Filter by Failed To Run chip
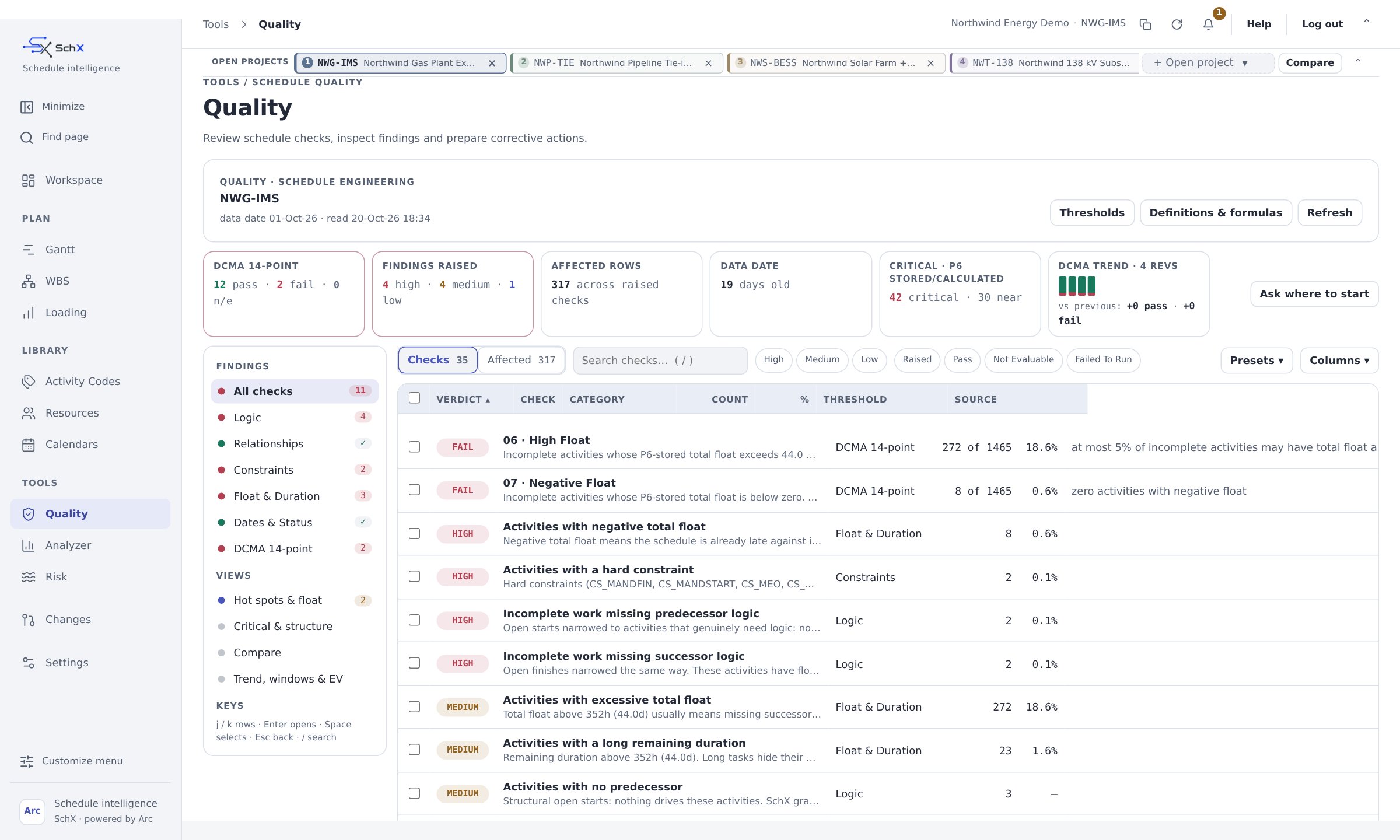Image resolution: width=1400 pixels, height=840 pixels. [x=1103, y=360]
